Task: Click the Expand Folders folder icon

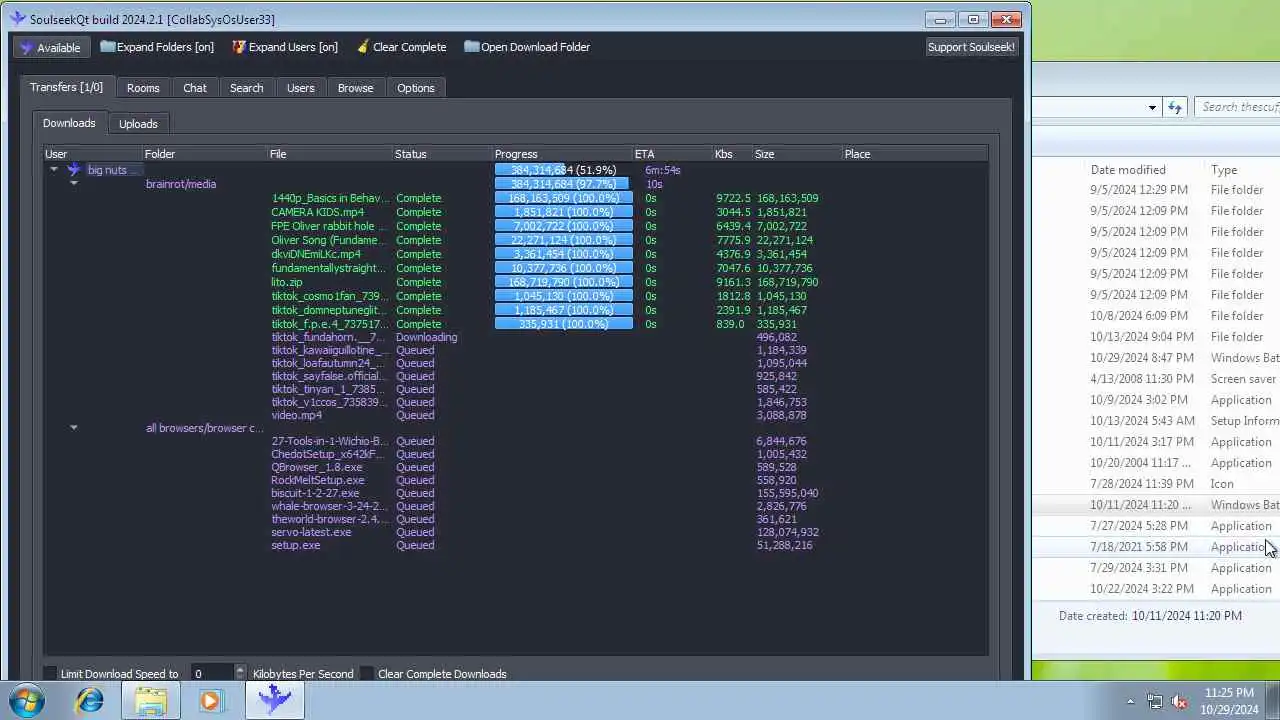Action: [107, 47]
